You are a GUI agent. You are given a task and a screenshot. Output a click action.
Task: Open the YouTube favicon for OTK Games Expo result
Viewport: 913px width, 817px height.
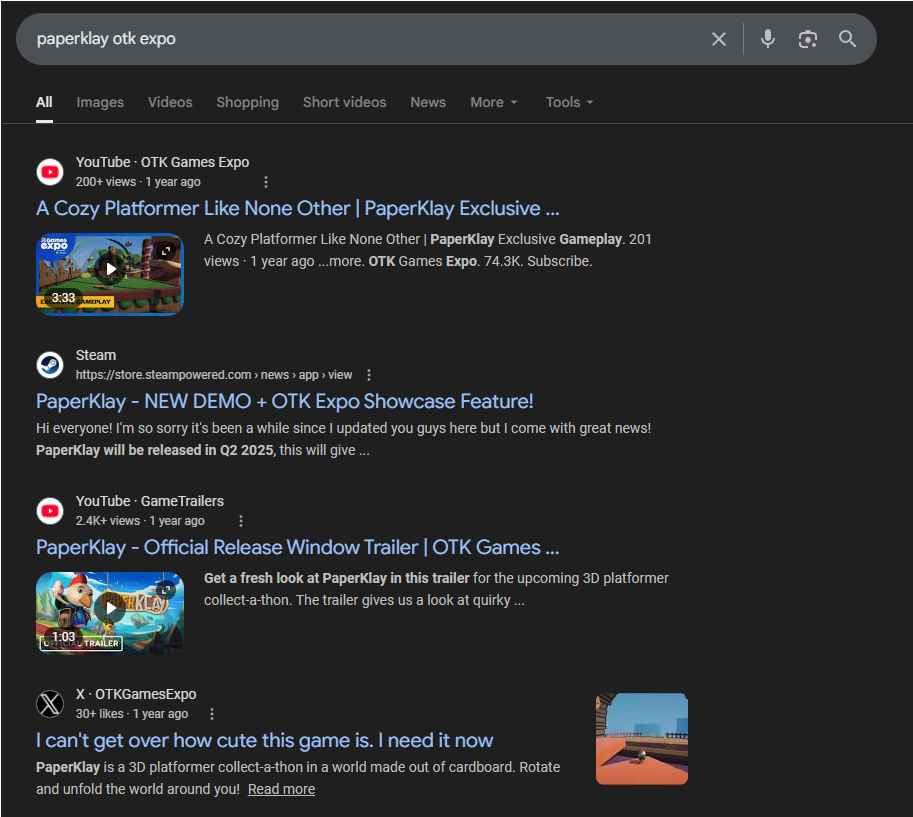50,172
